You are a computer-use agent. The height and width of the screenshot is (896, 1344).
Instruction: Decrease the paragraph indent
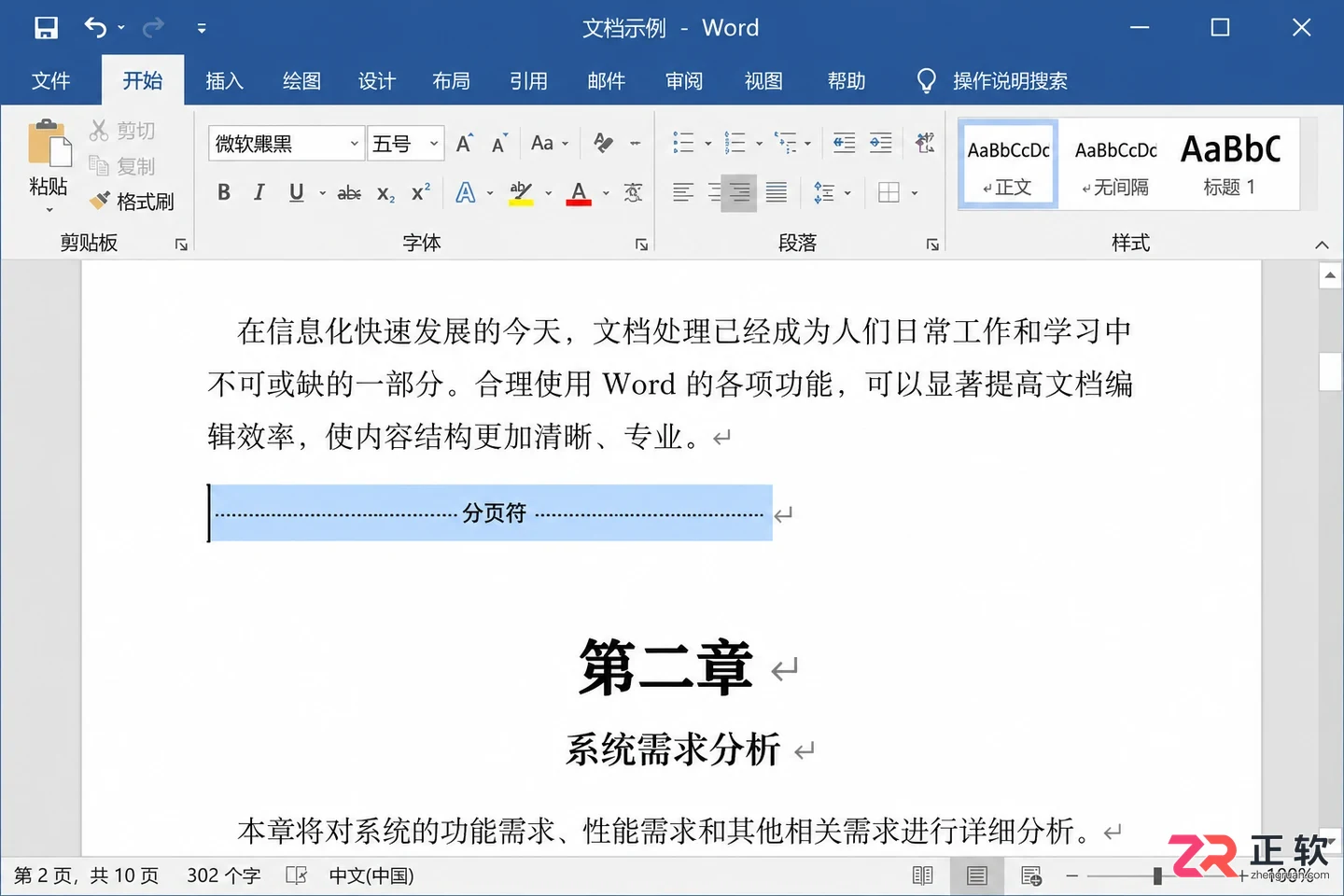[844, 143]
